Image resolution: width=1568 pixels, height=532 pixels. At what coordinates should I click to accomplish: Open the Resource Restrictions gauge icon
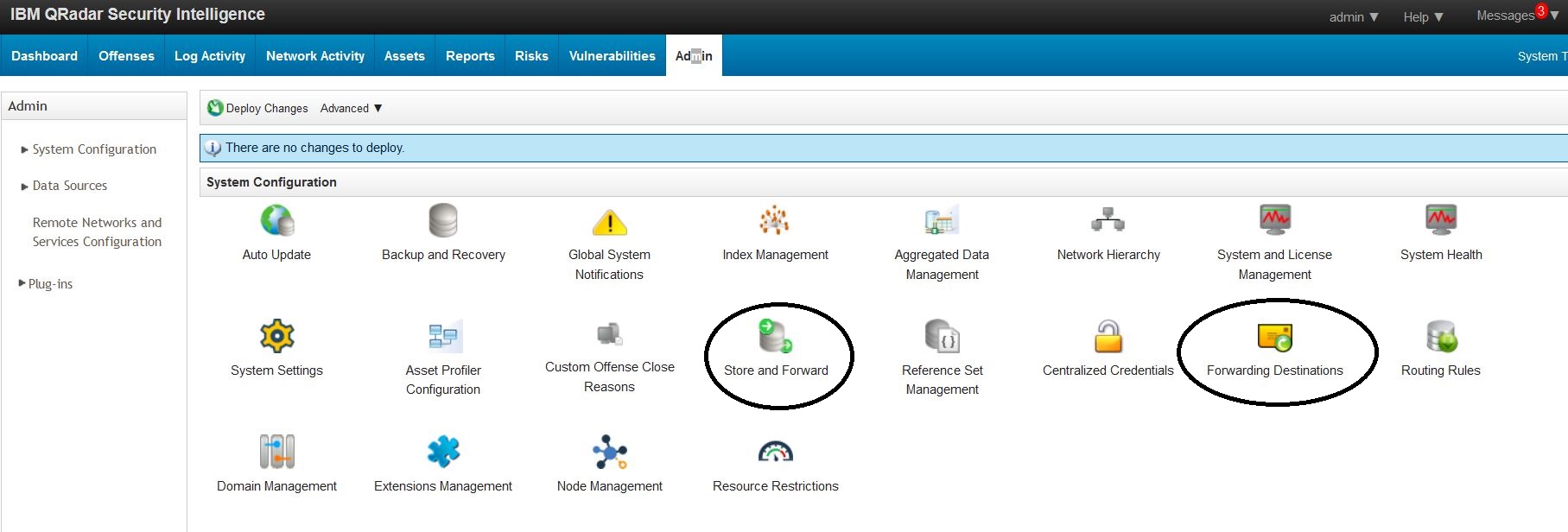click(775, 452)
